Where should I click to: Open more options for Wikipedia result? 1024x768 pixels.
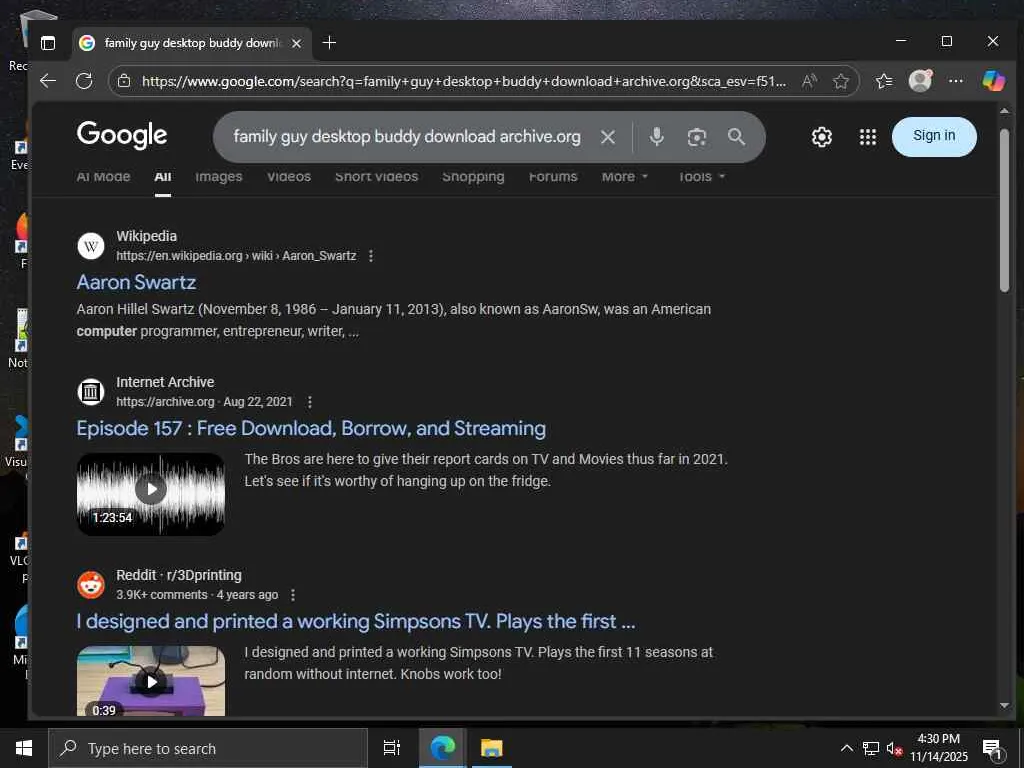371,256
